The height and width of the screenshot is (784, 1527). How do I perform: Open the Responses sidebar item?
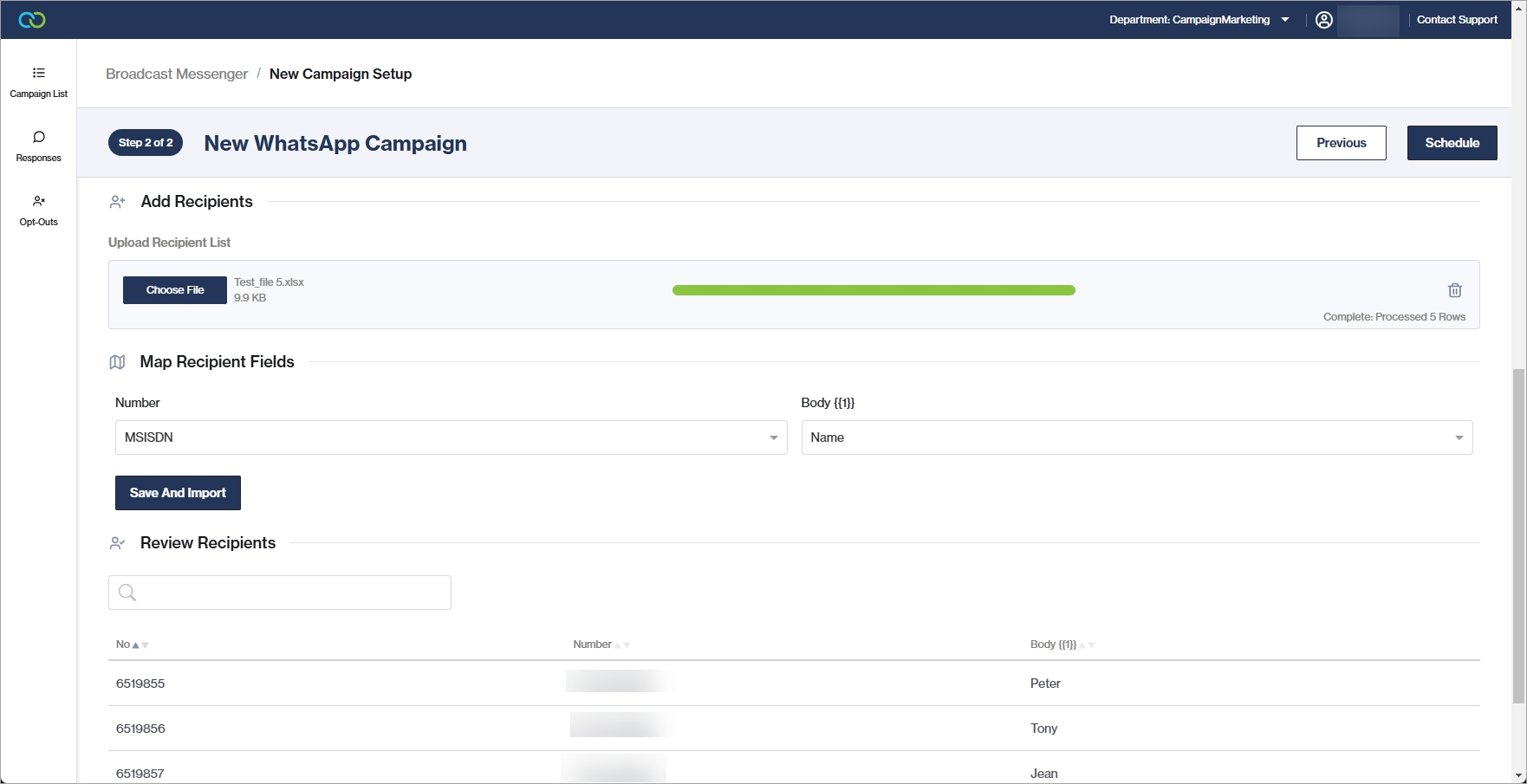tap(39, 146)
